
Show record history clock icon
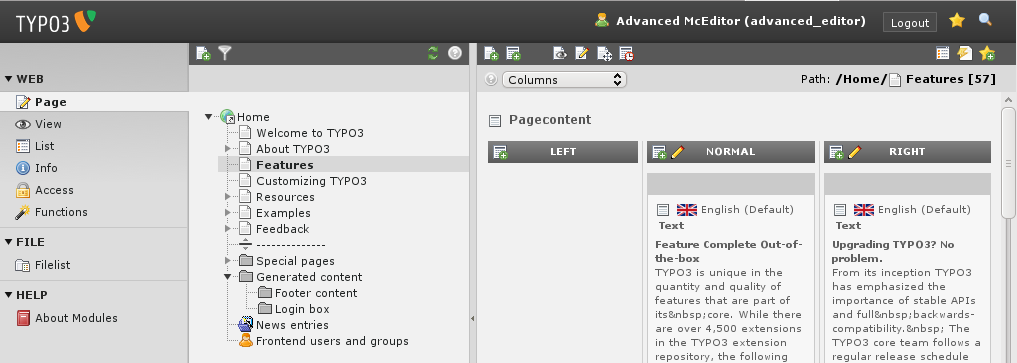(626, 54)
